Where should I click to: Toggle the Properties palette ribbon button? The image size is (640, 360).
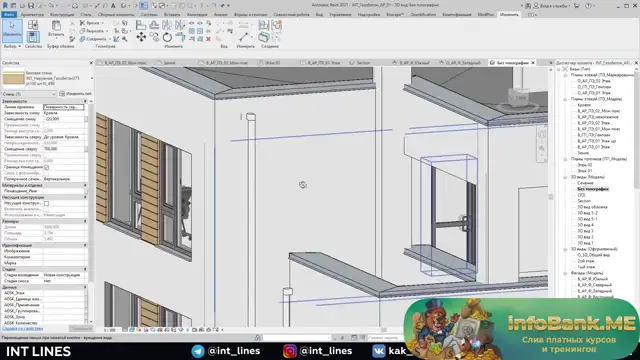coord(33,36)
